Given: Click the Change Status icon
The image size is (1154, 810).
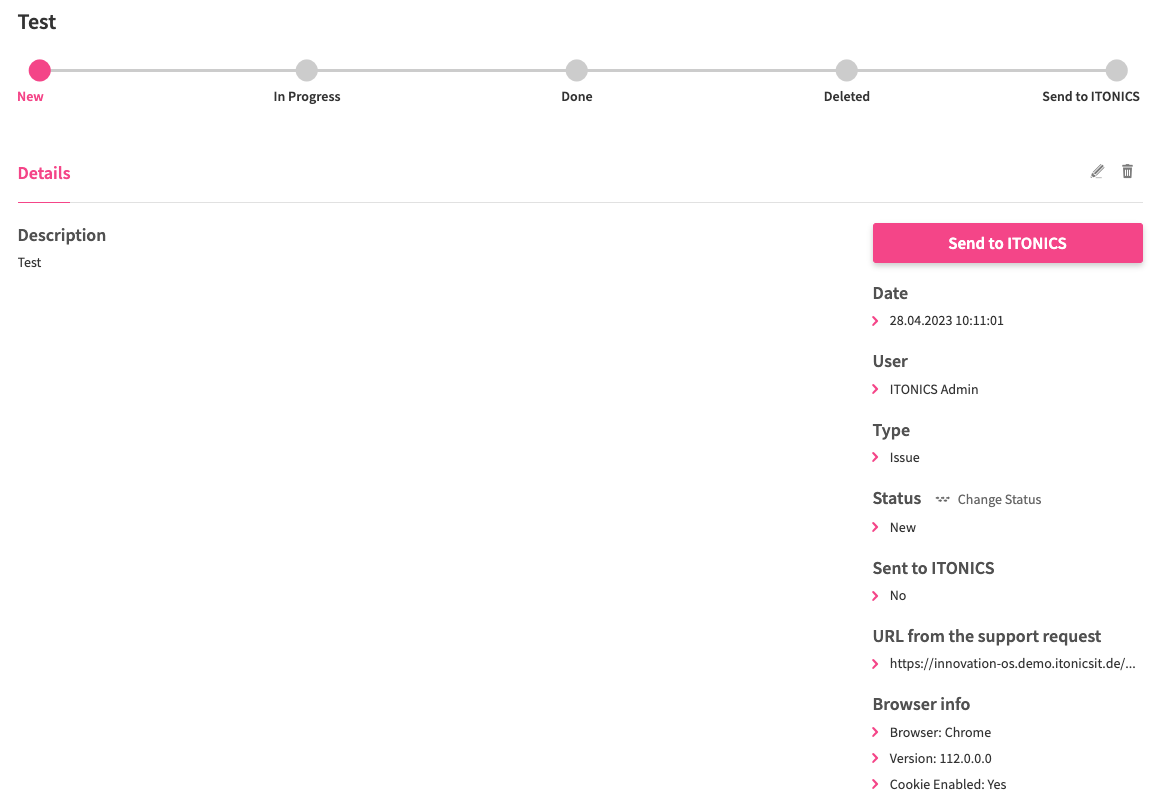Looking at the screenshot, I should [x=942, y=499].
